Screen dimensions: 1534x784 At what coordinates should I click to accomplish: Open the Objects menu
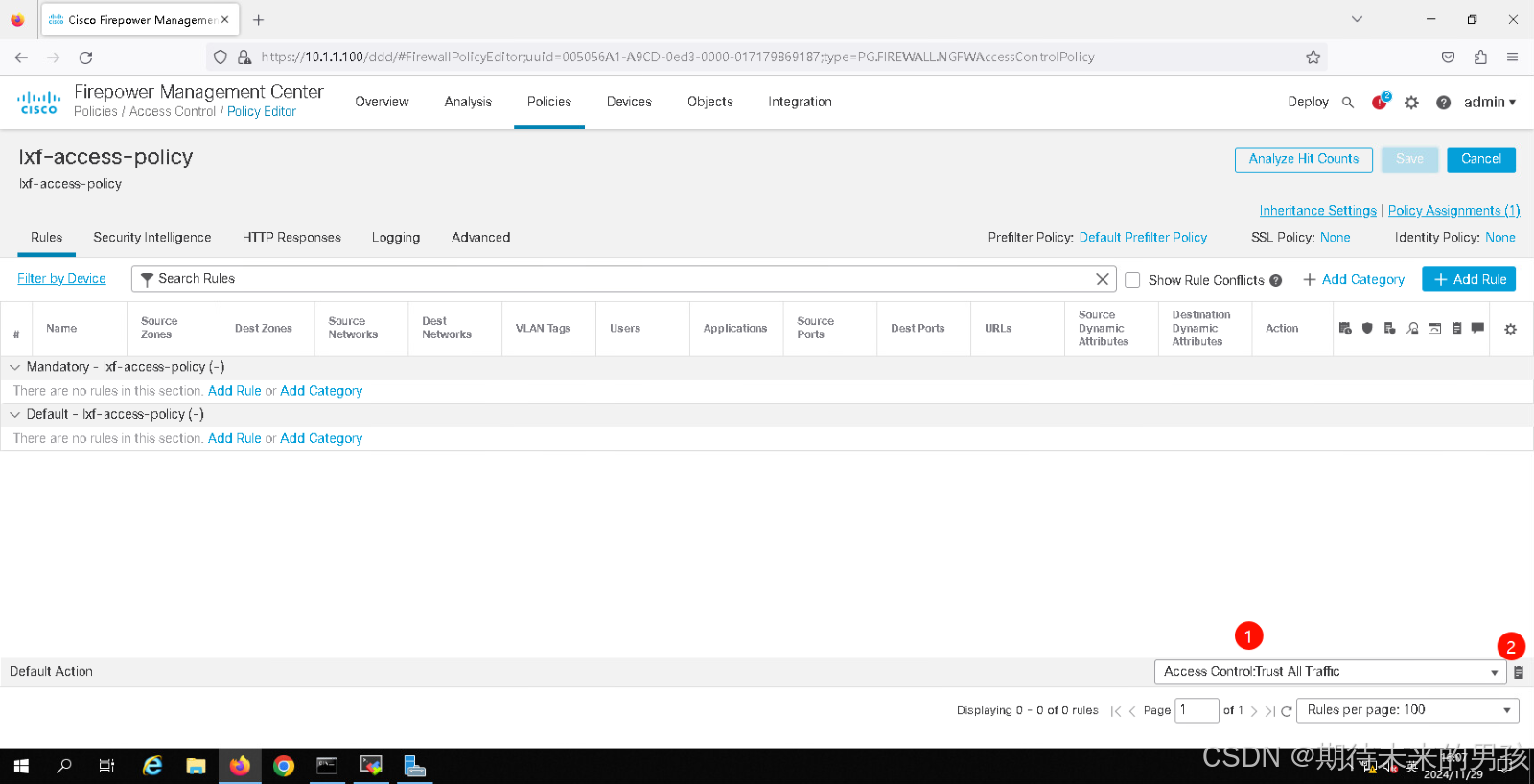[x=709, y=102]
